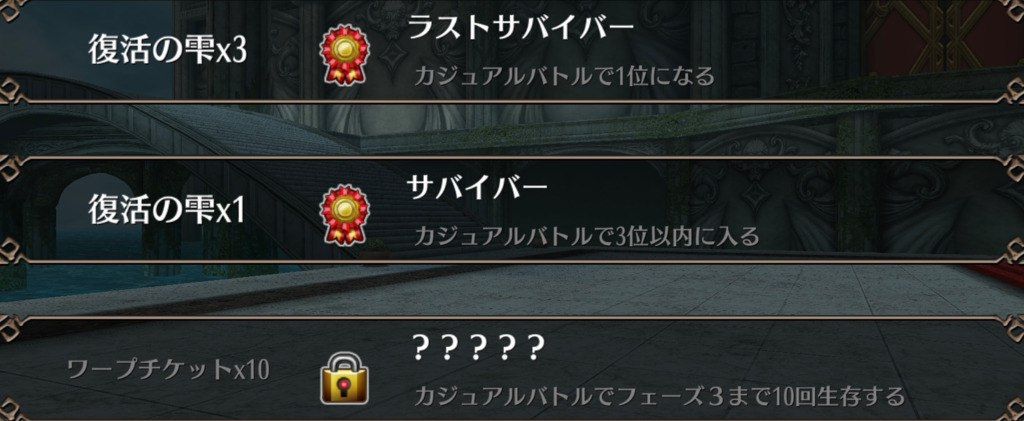Screen dimensions: 1024x421
Task: Click top-left corner ornament of locked ????? panel
Action: pyautogui.click(x=13, y=330)
